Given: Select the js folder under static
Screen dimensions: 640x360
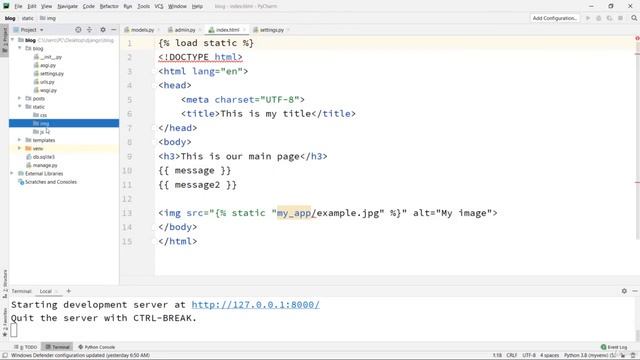Looking at the screenshot, I should [x=39, y=132].
